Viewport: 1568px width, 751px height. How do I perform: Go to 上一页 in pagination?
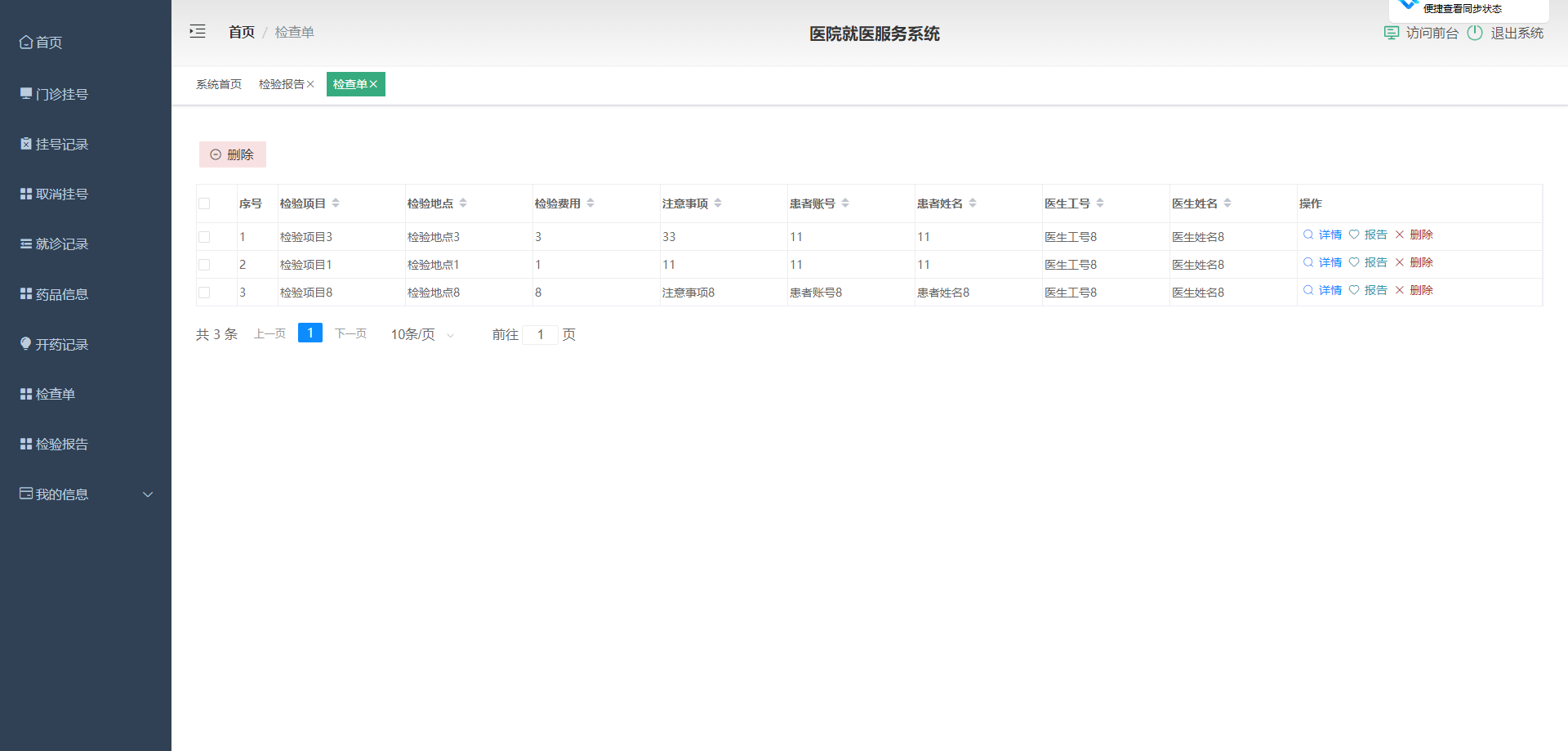click(270, 333)
